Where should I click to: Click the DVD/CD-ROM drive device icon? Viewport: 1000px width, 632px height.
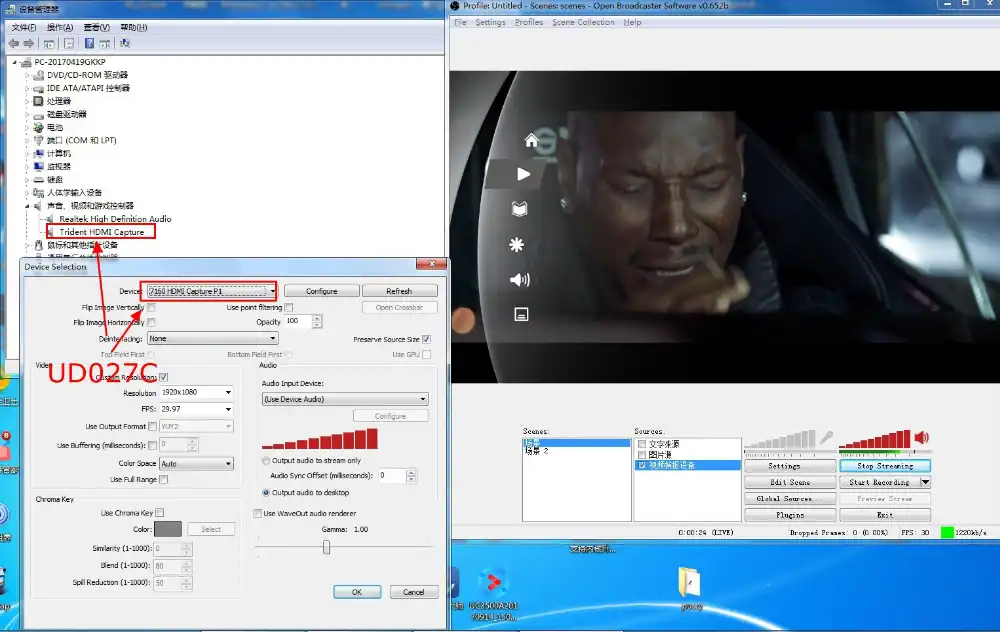[x=38, y=75]
